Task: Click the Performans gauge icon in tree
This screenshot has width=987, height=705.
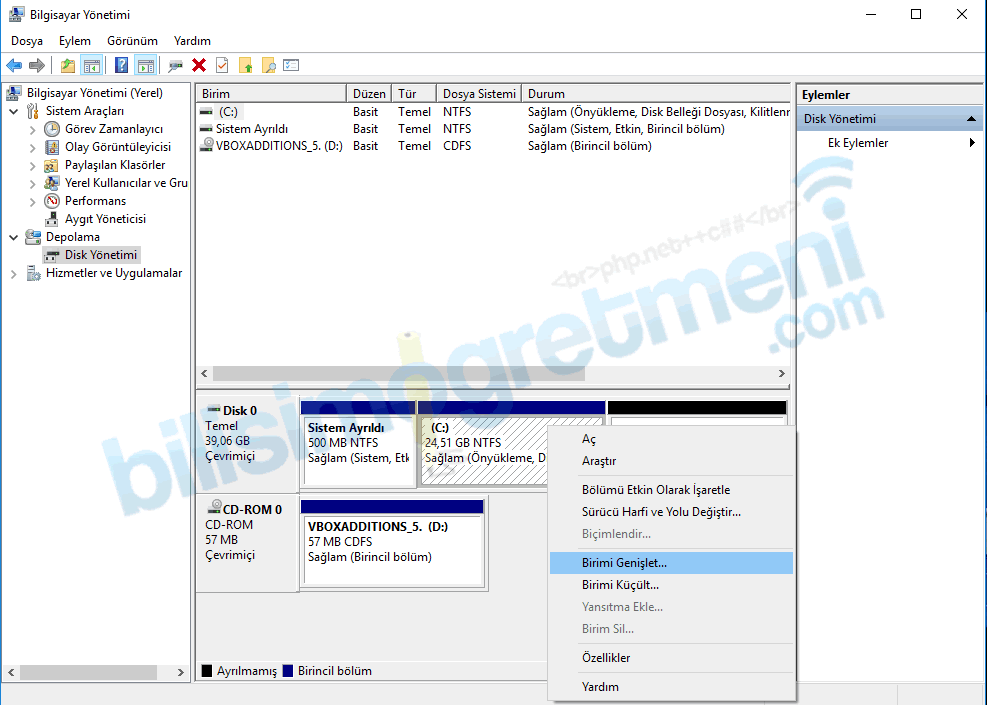Action: tap(53, 201)
